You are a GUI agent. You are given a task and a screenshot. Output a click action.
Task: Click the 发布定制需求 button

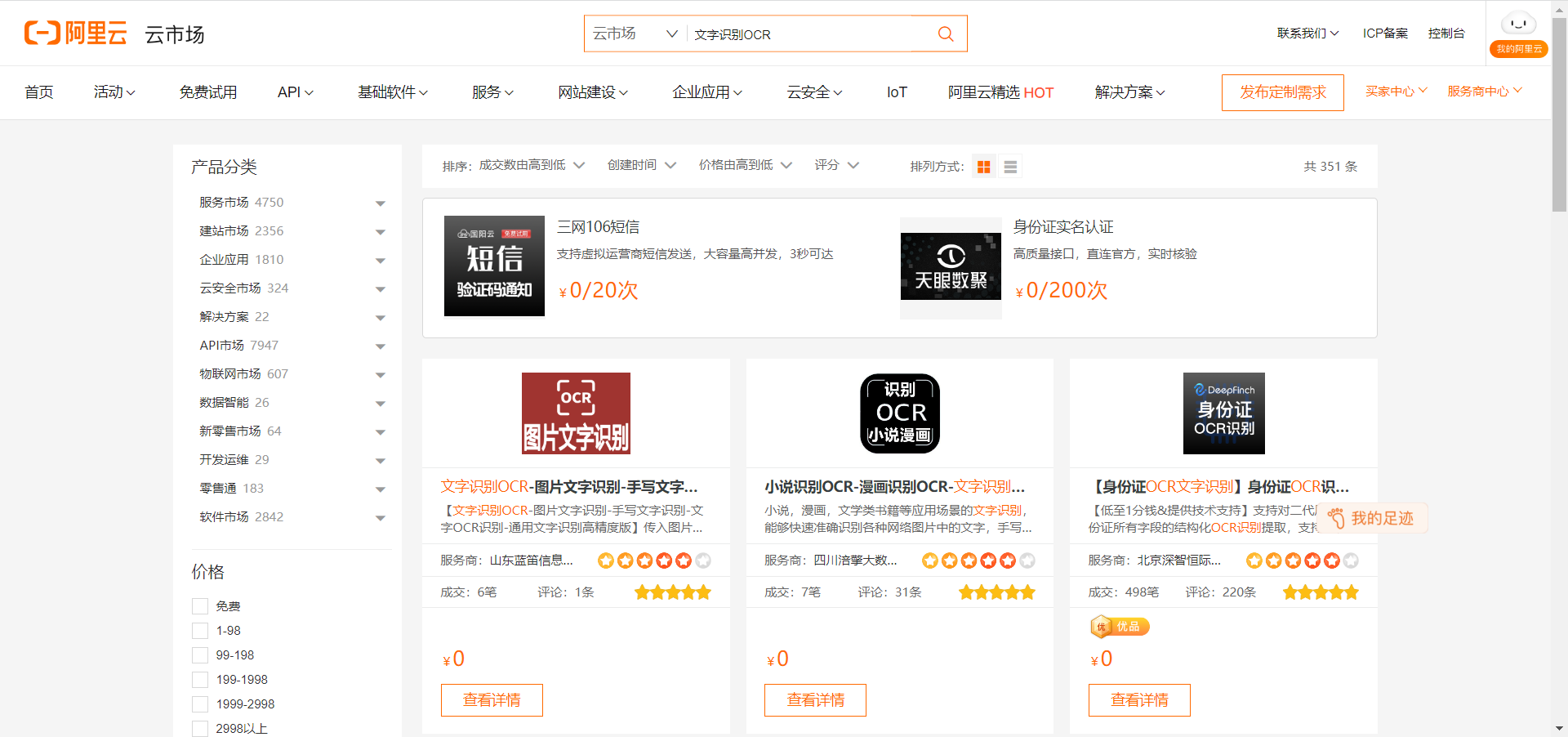tap(1283, 92)
